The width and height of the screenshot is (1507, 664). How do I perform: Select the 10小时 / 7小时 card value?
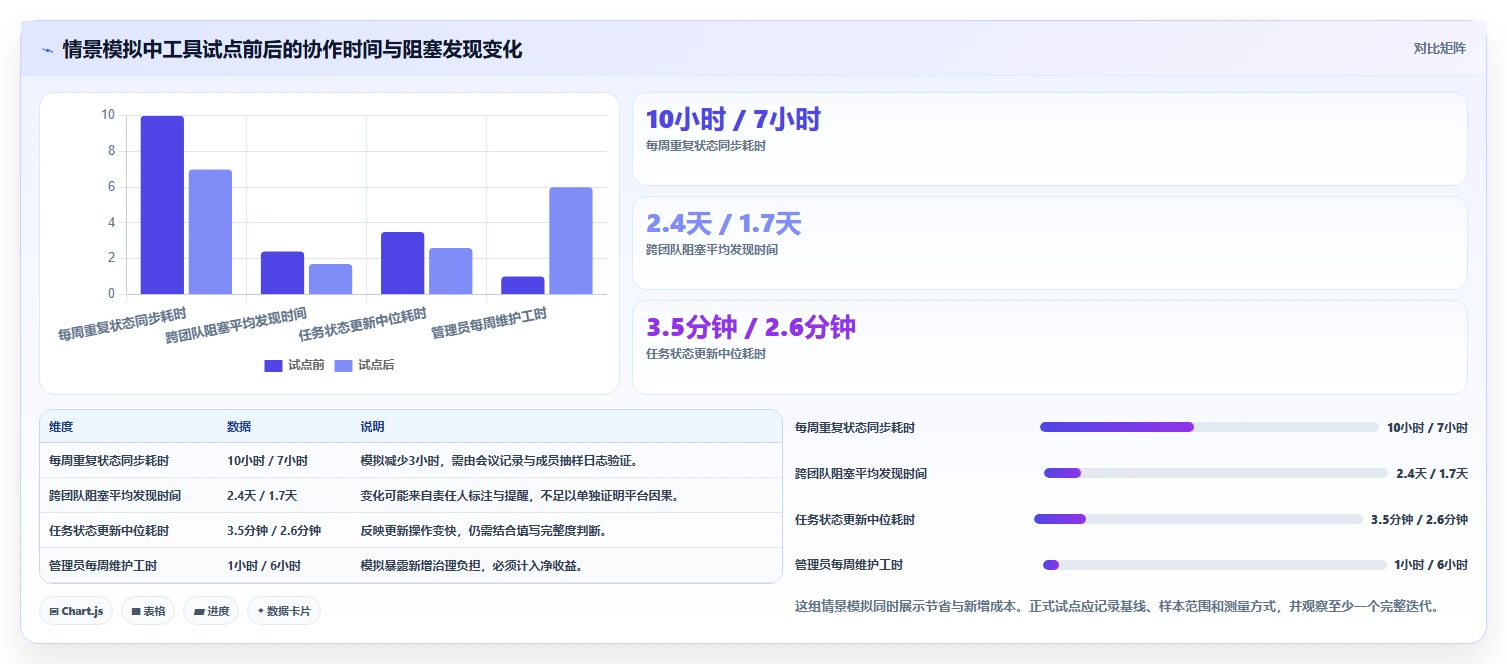click(733, 120)
